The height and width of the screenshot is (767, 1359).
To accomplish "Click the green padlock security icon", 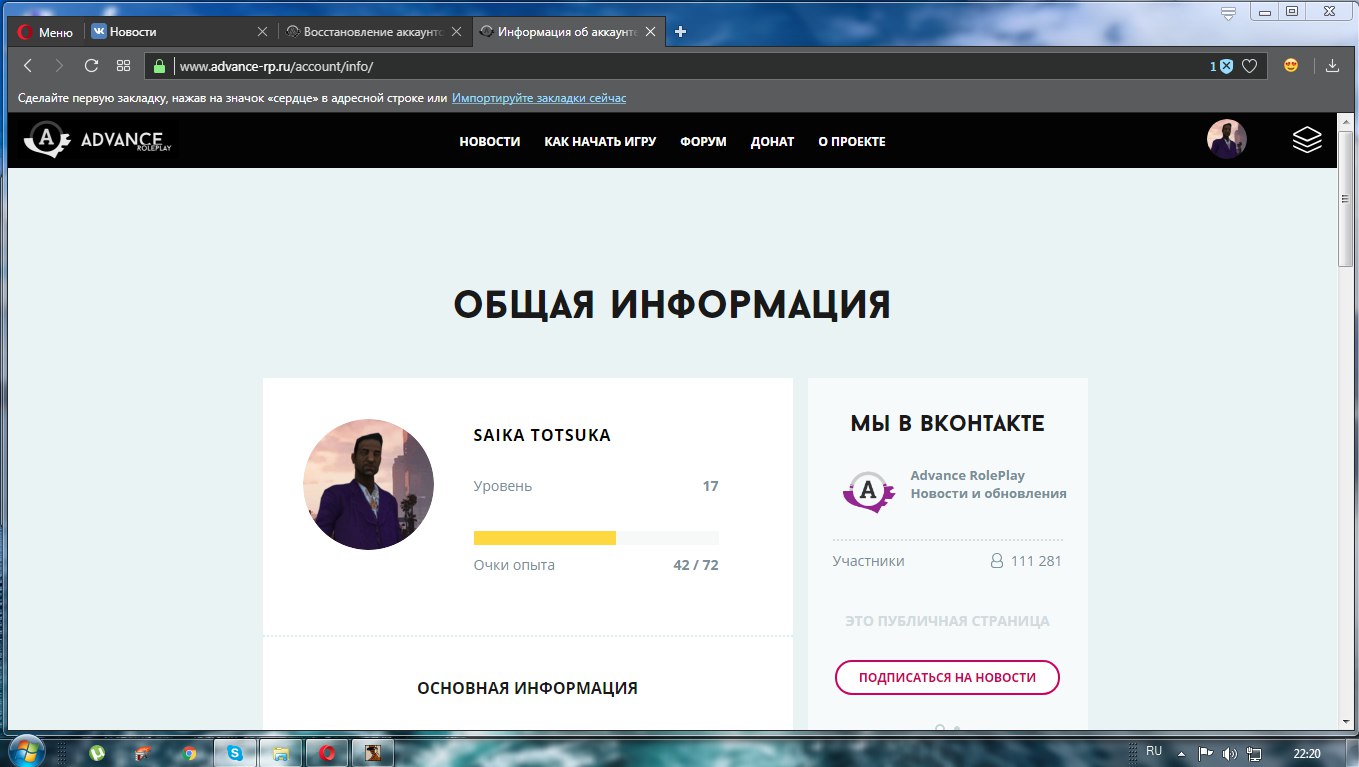I will click(158, 66).
